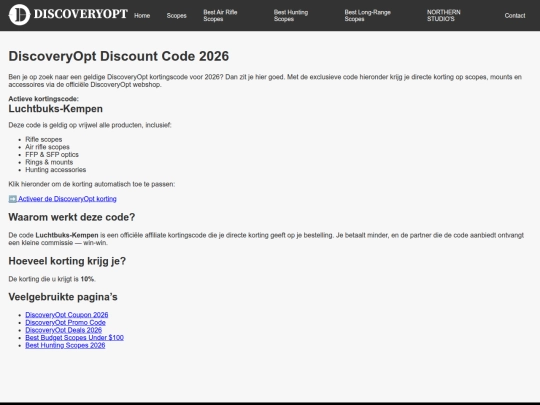Image resolution: width=540 pixels, height=405 pixels.
Task: Visit NORTHERN STUDIO'S nav link
Action: 444,15
